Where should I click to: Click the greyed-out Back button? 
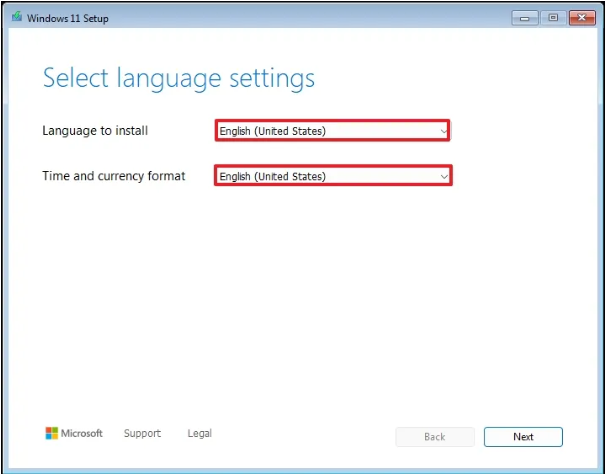point(435,437)
